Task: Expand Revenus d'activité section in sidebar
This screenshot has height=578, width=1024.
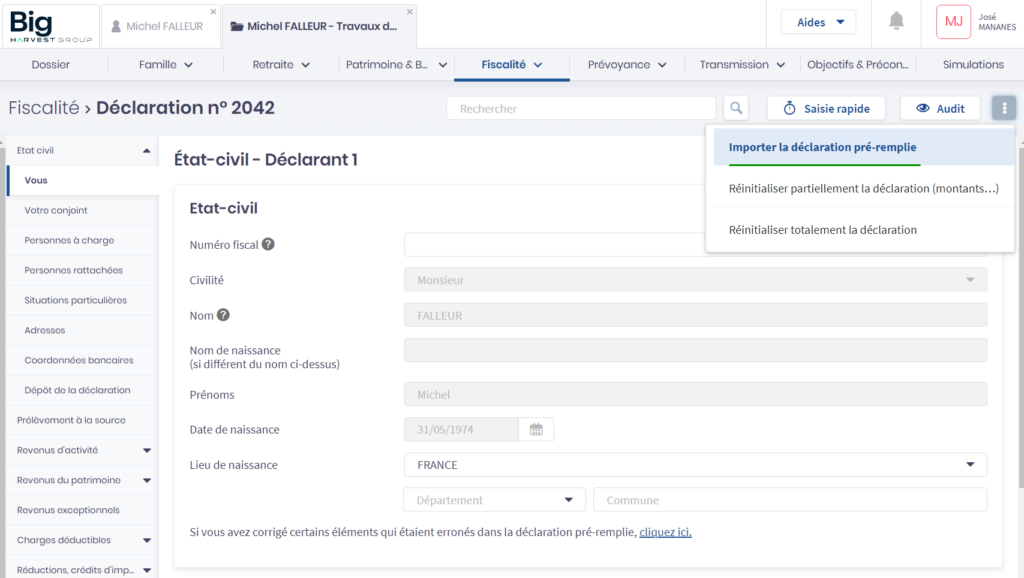Action: point(147,451)
